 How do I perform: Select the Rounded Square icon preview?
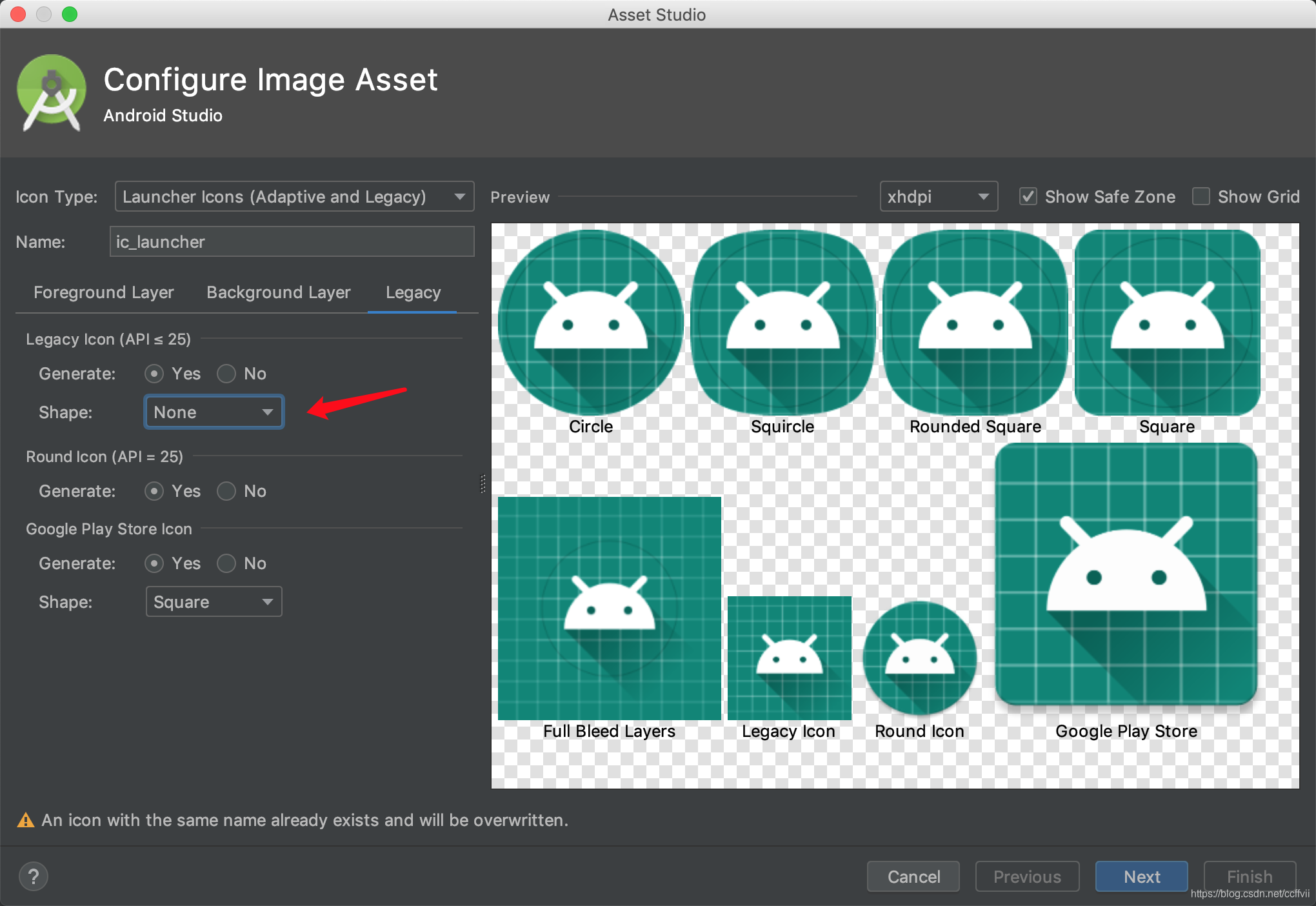coord(975,323)
